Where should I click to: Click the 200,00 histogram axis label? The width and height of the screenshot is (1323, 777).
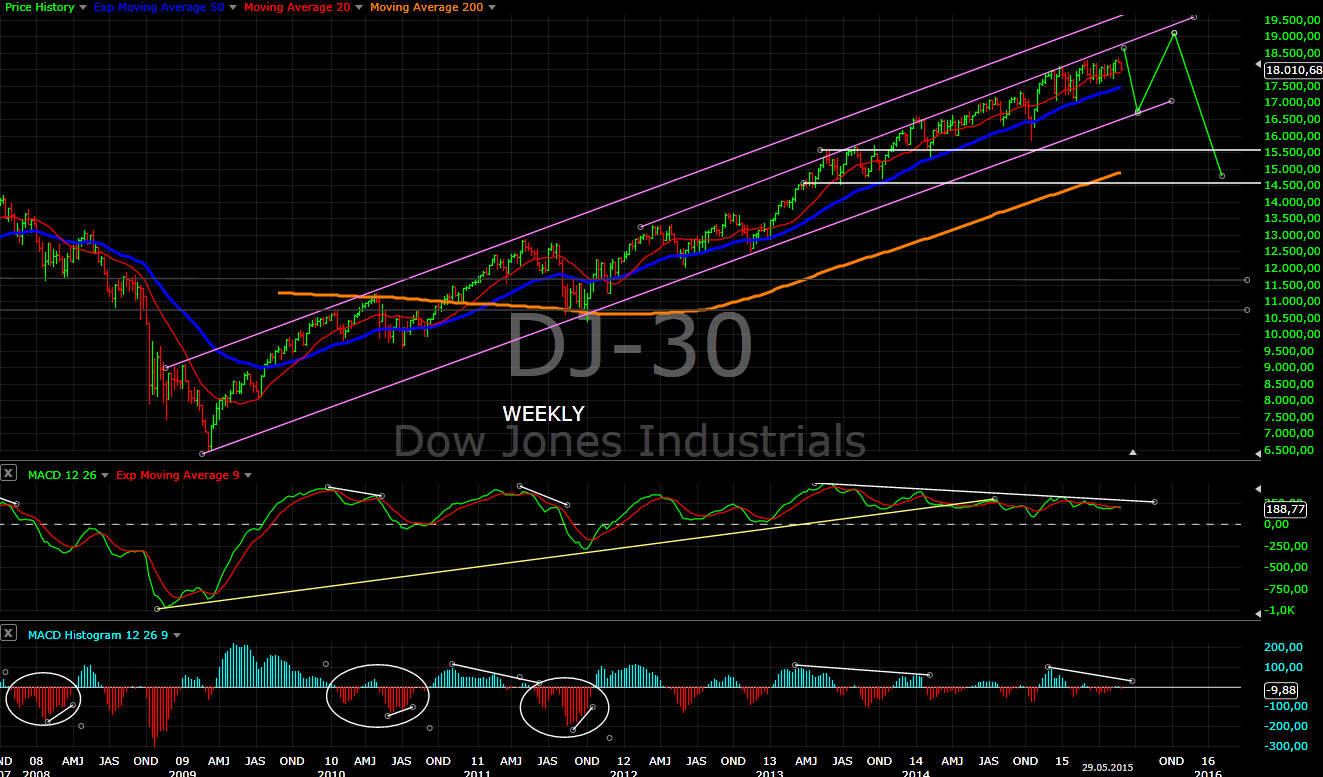(x=1283, y=647)
